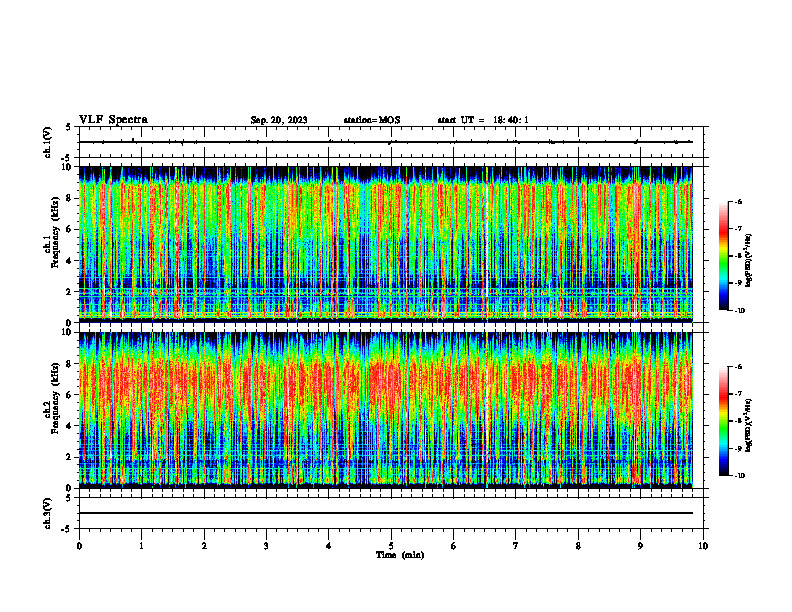The height and width of the screenshot is (612, 792).
Task: Click the ch.2 frequency tick label "6"
Action: click(70, 395)
